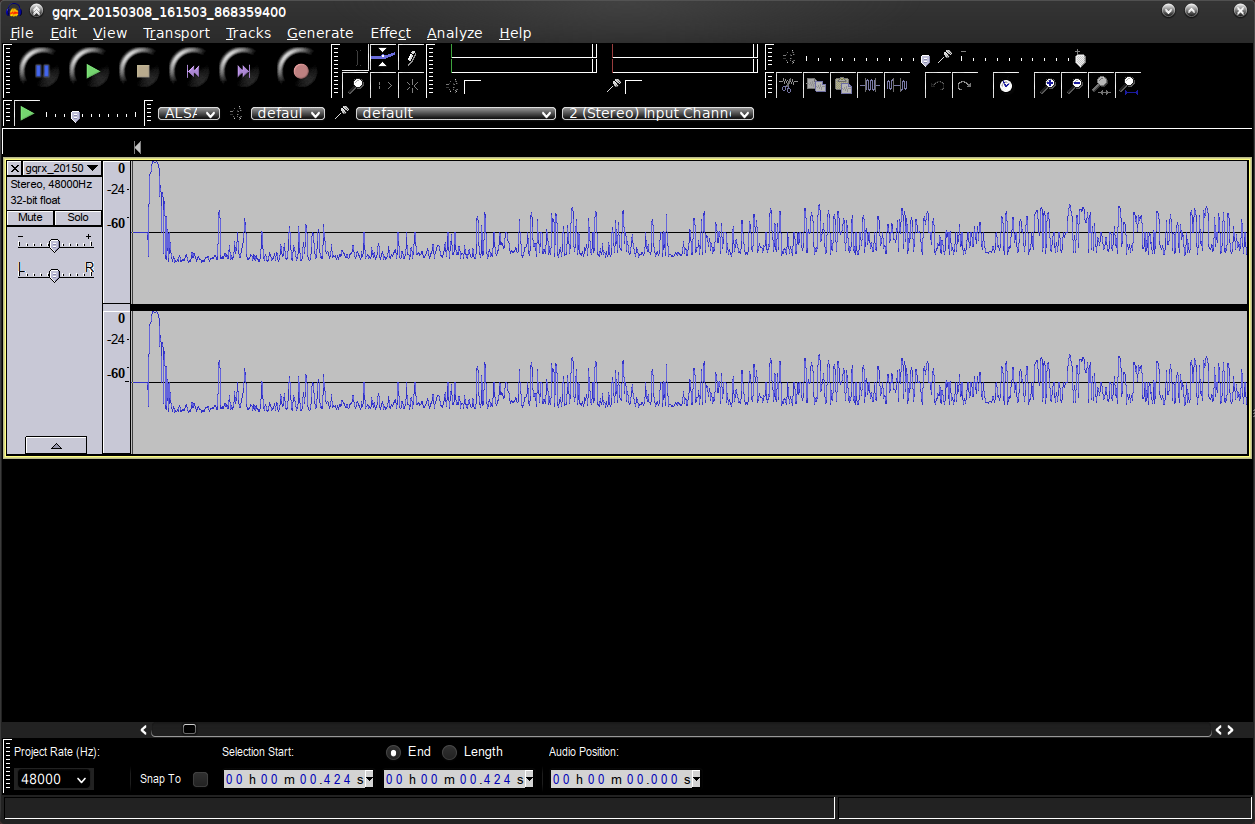The image size is (1255, 824).
Task: Open the Project Rate 48000 dropdown
Action: [x=53, y=779]
